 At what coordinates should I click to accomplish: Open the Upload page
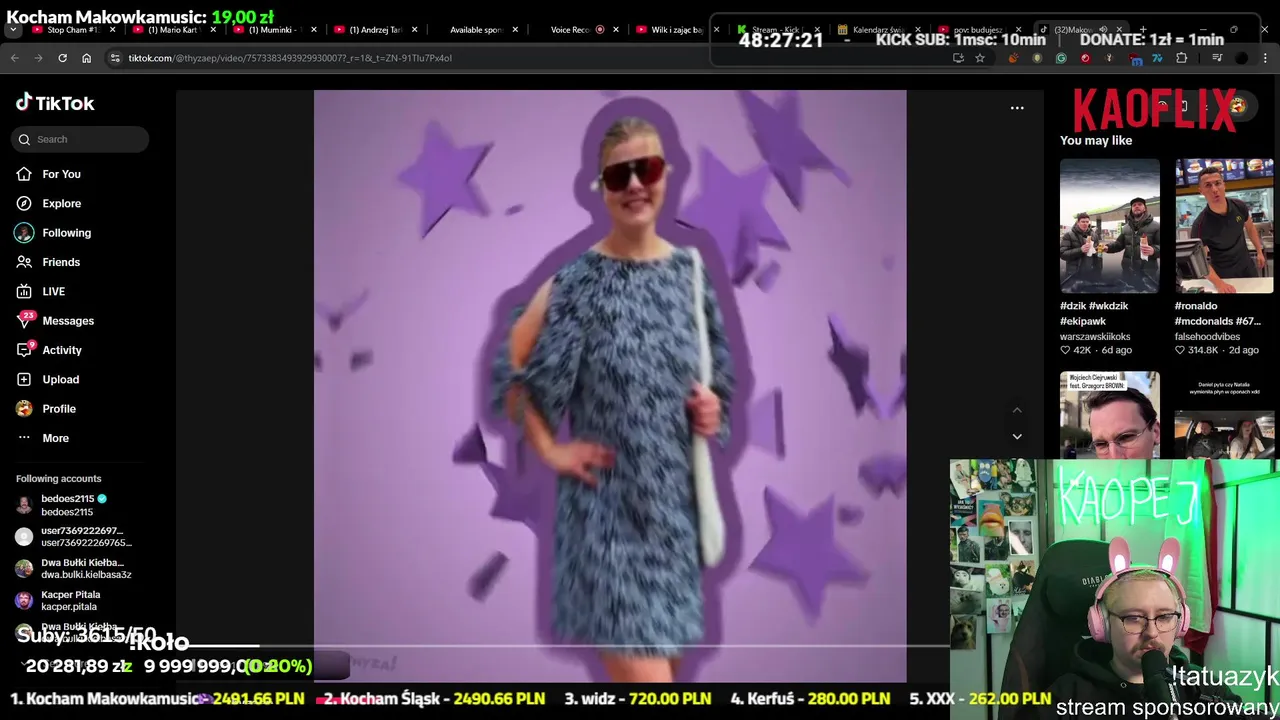(x=60, y=379)
